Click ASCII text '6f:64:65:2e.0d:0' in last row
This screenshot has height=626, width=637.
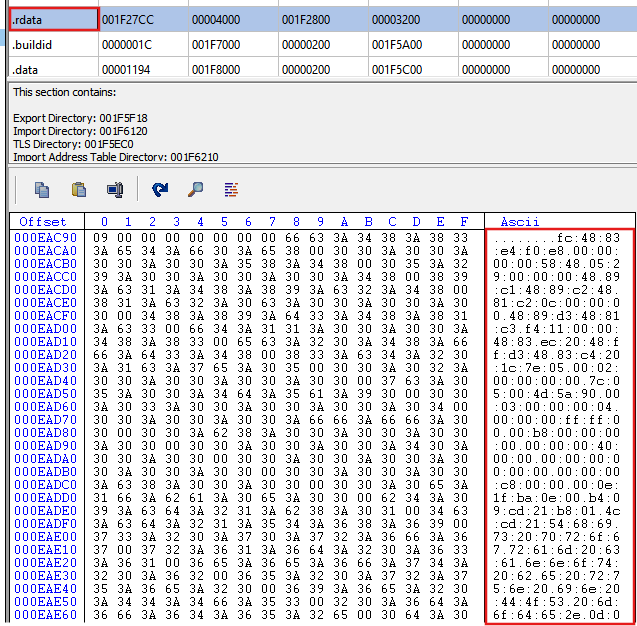coord(557,615)
